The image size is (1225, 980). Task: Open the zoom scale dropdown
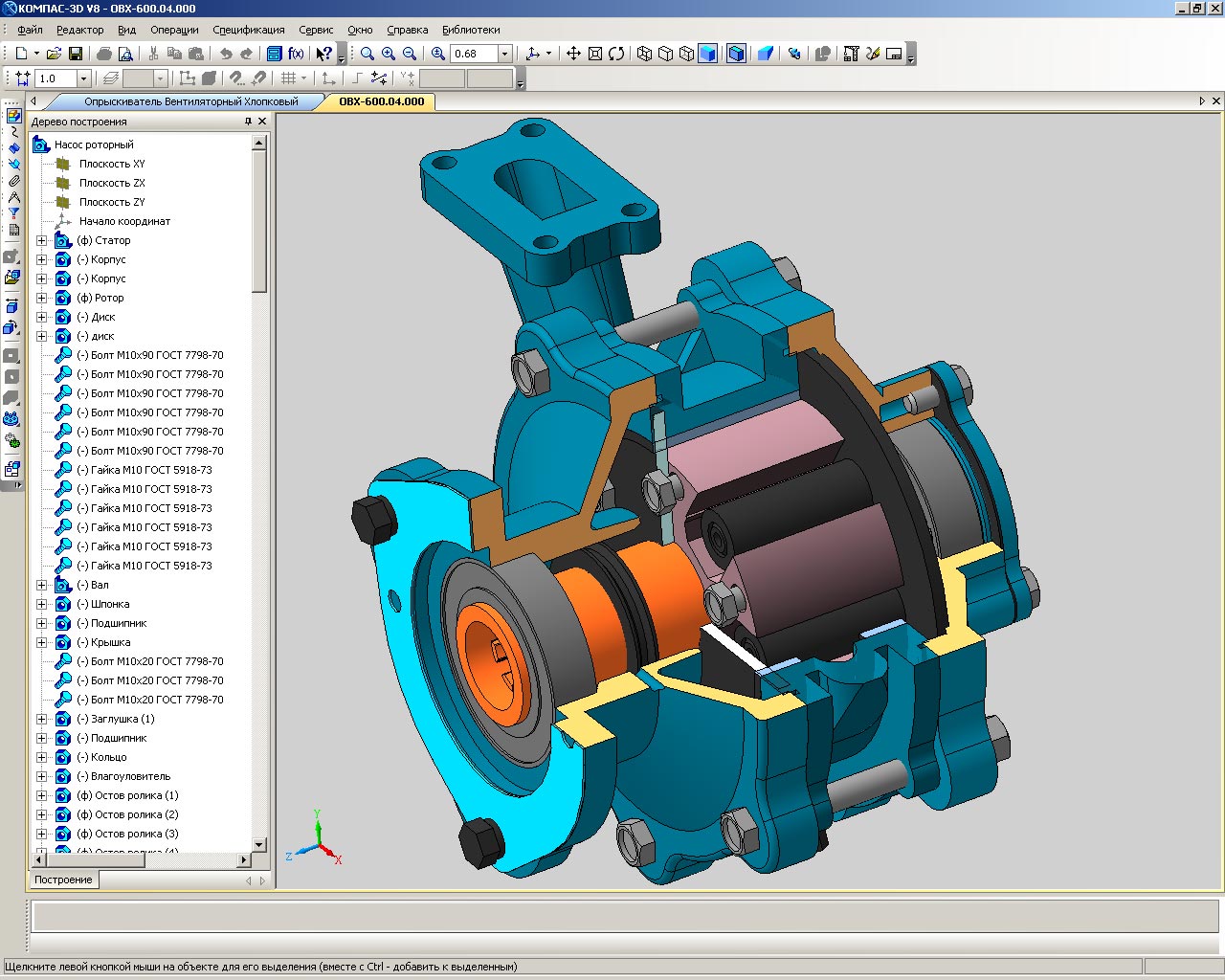(504, 54)
